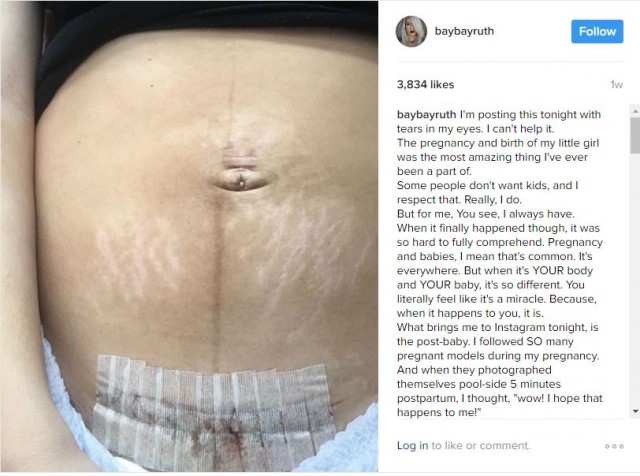Click the post photo
640x476 pixels.
[x=189, y=237]
